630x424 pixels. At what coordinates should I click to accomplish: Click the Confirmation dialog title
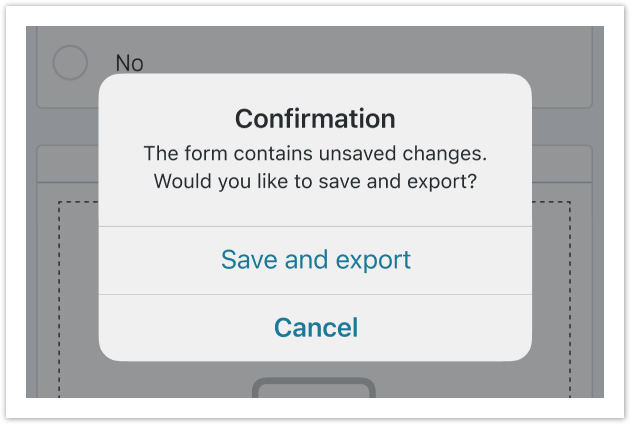315,119
